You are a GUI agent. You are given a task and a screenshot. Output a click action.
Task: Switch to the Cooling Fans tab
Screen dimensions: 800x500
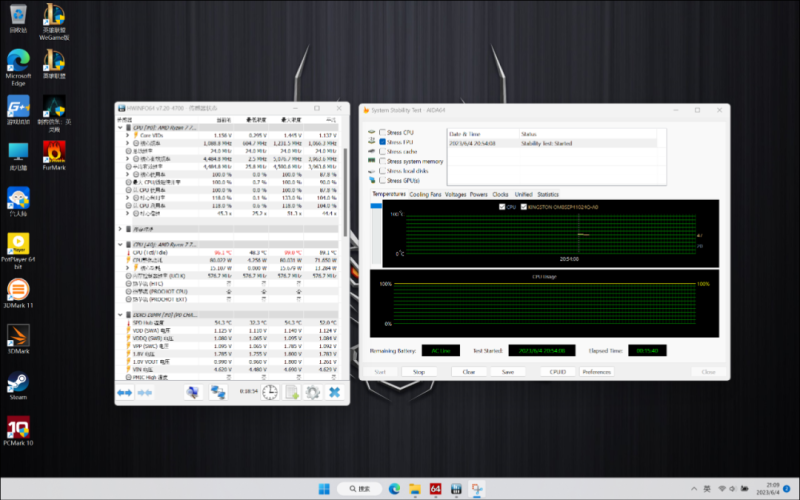[x=425, y=194]
